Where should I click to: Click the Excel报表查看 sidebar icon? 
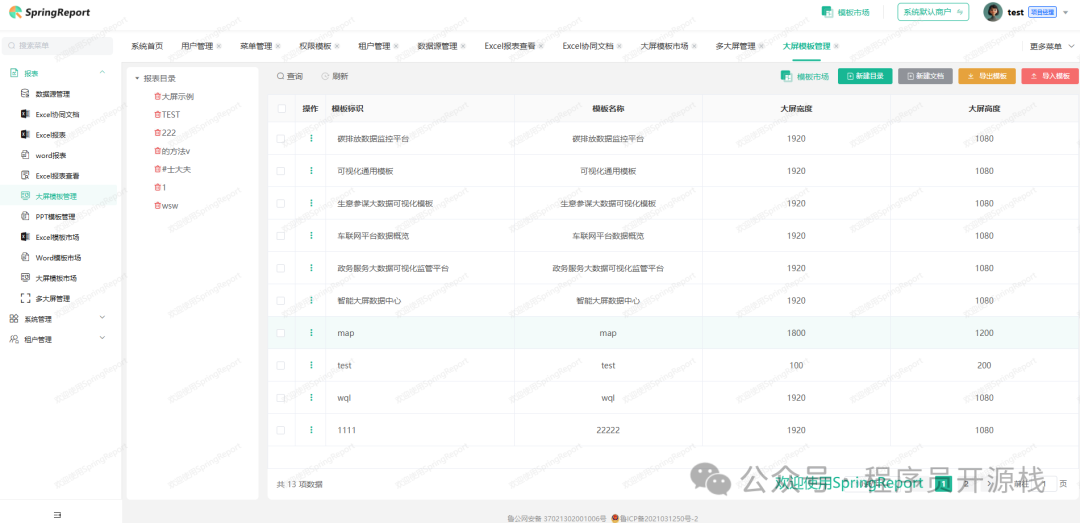[25, 175]
